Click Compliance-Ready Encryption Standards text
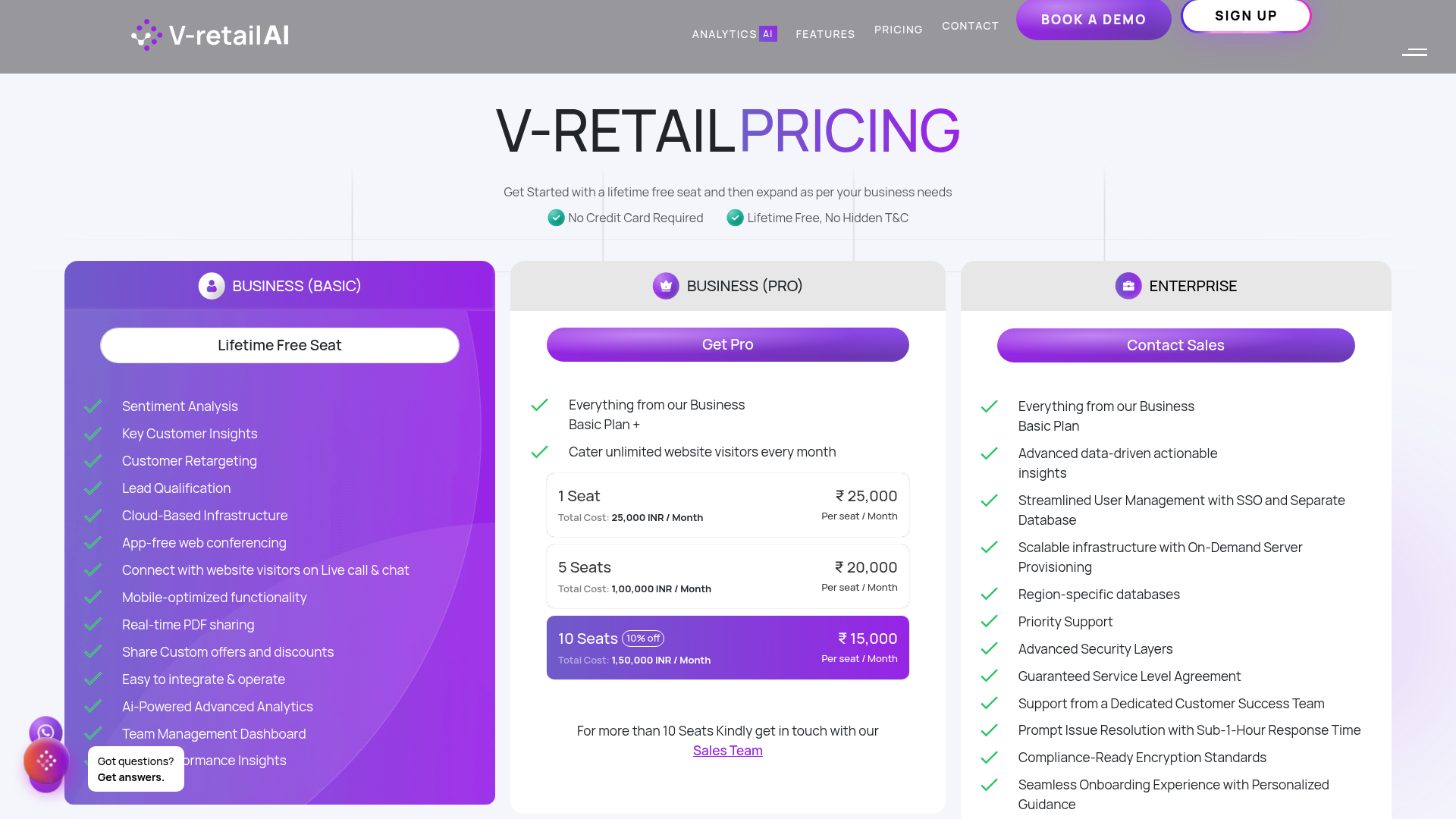The width and height of the screenshot is (1456, 819). click(x=1142, y=758)
